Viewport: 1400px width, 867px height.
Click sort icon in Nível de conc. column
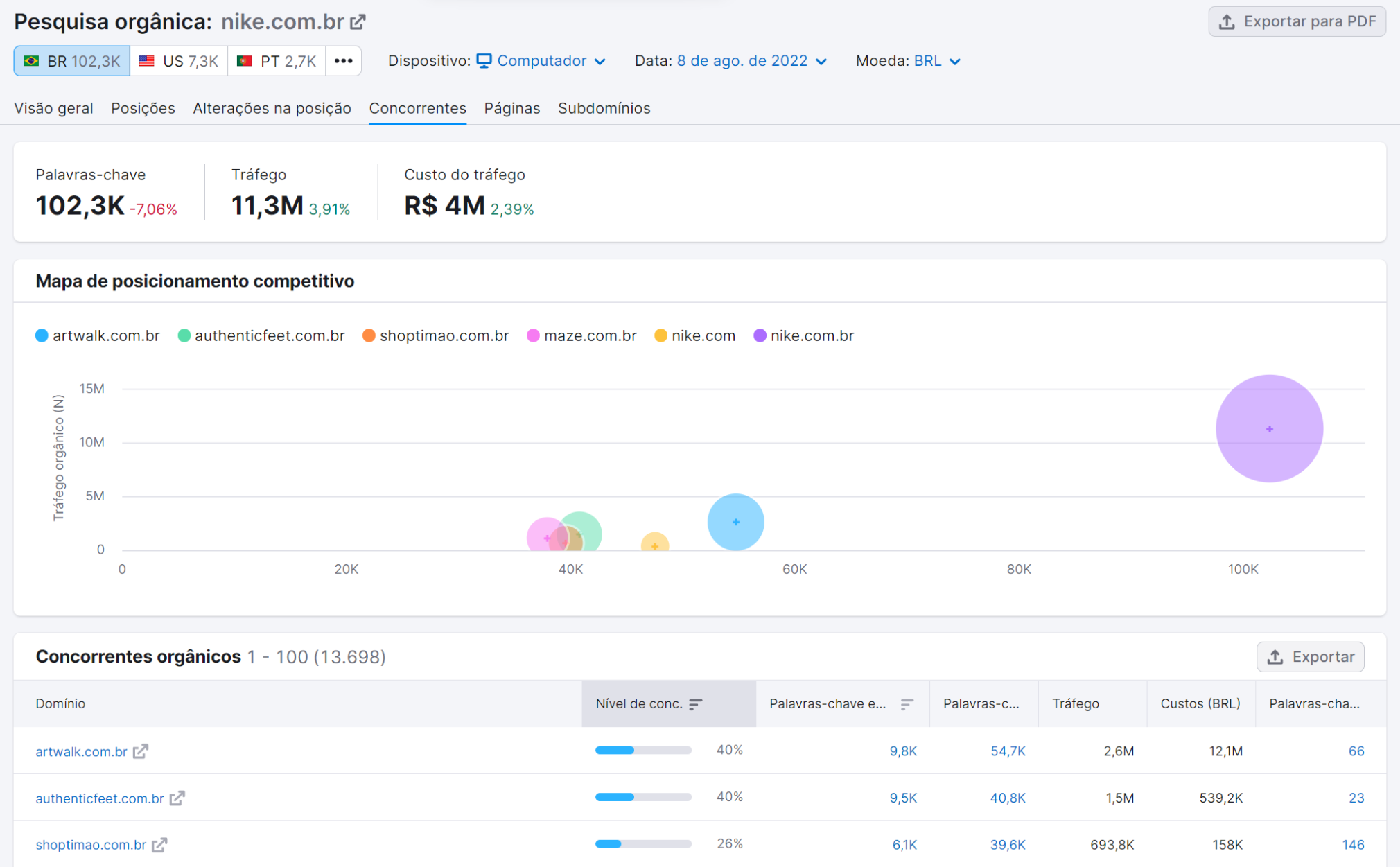696,704
